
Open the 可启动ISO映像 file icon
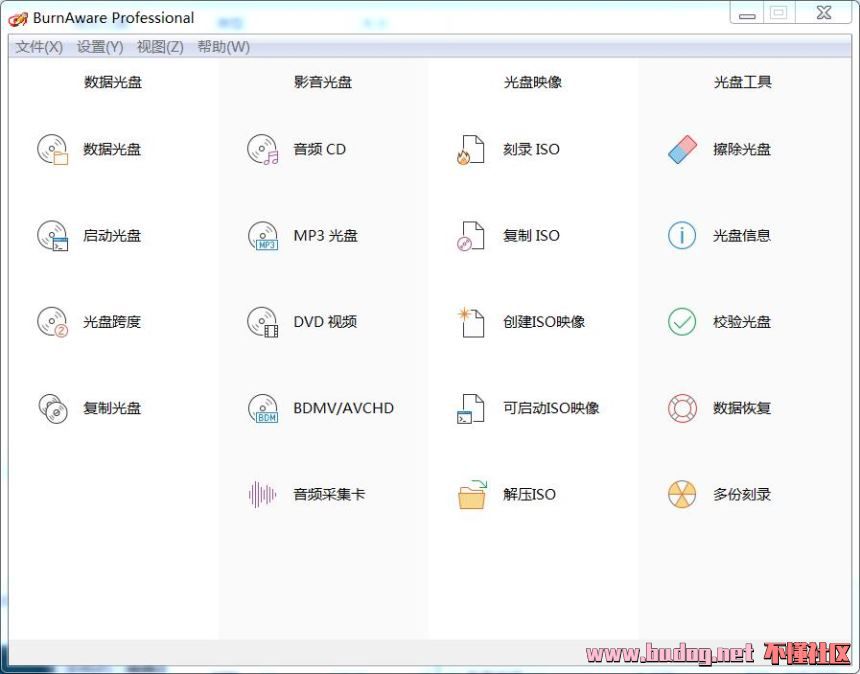(471, 409)
